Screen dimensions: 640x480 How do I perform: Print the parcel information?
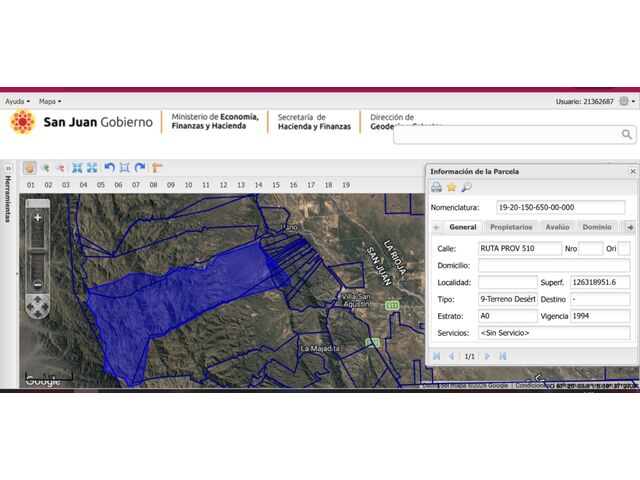tap(437, 187)
